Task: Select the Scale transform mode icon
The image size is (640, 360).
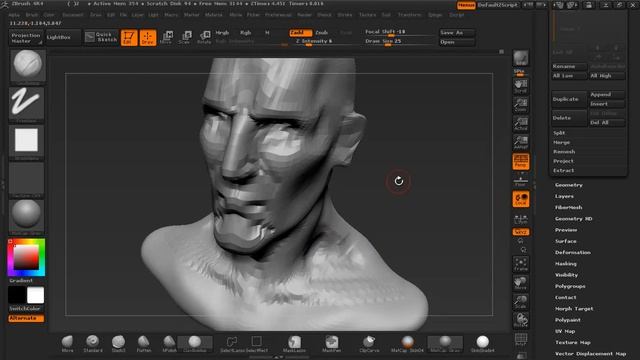Action: click(x=184, y=37)
